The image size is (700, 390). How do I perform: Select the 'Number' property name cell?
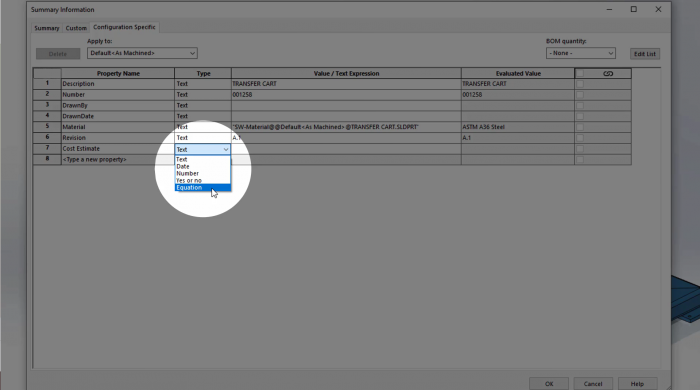click(118, 95)
